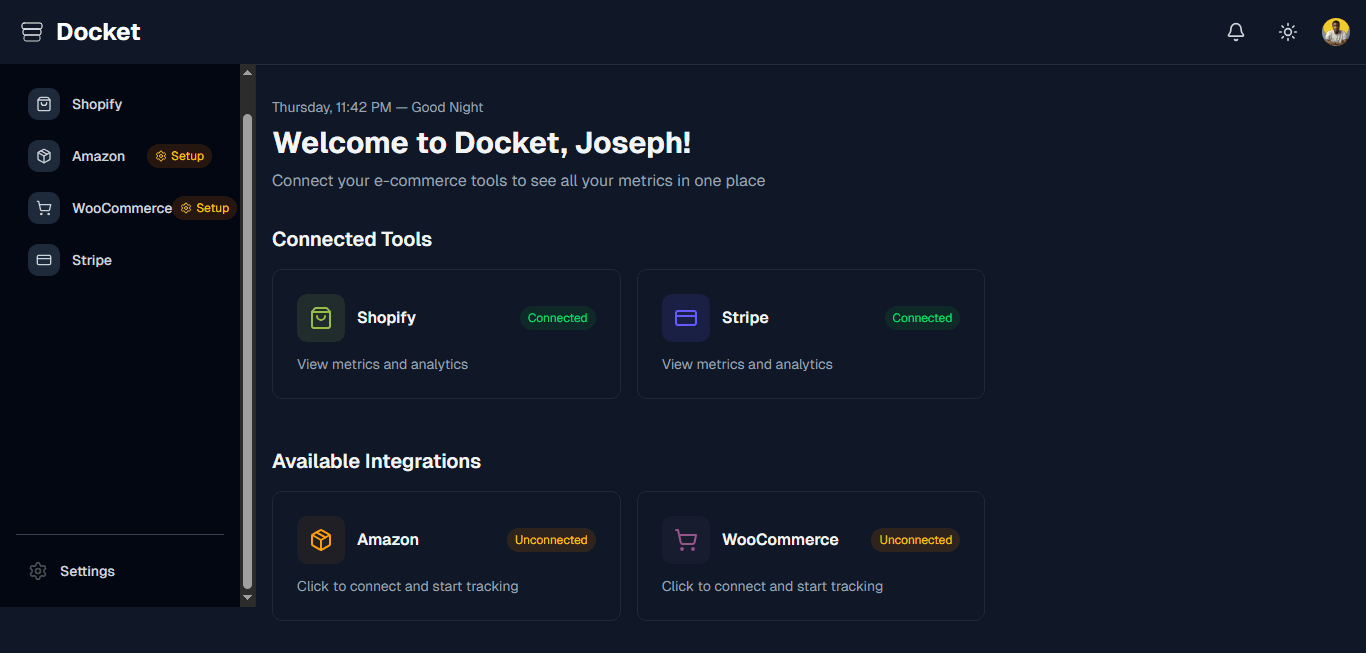Click the sidebar scrollbar down arrow
This screenshot has width=1366, height=653.
(247, 597)
